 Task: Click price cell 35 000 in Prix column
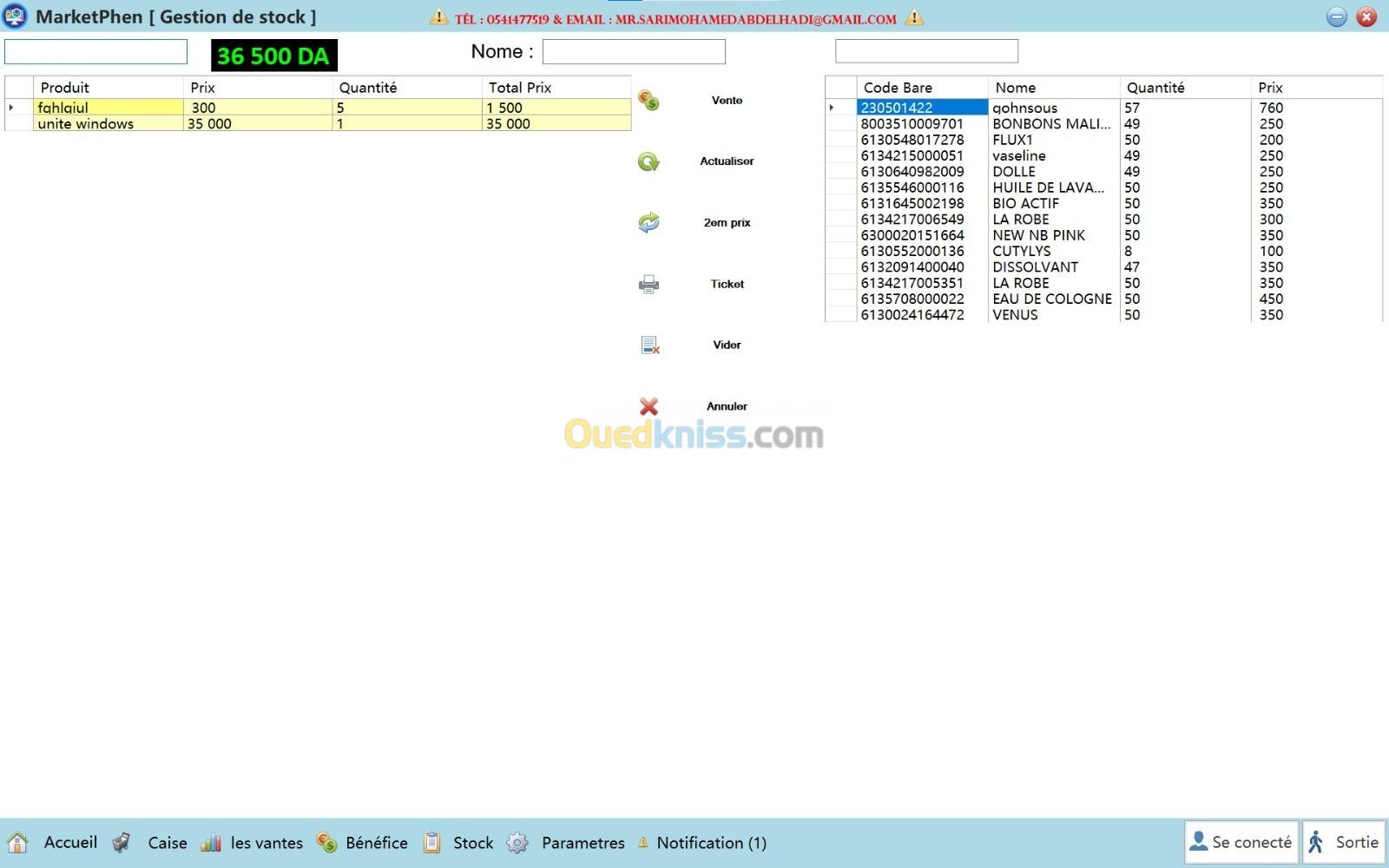258,124
